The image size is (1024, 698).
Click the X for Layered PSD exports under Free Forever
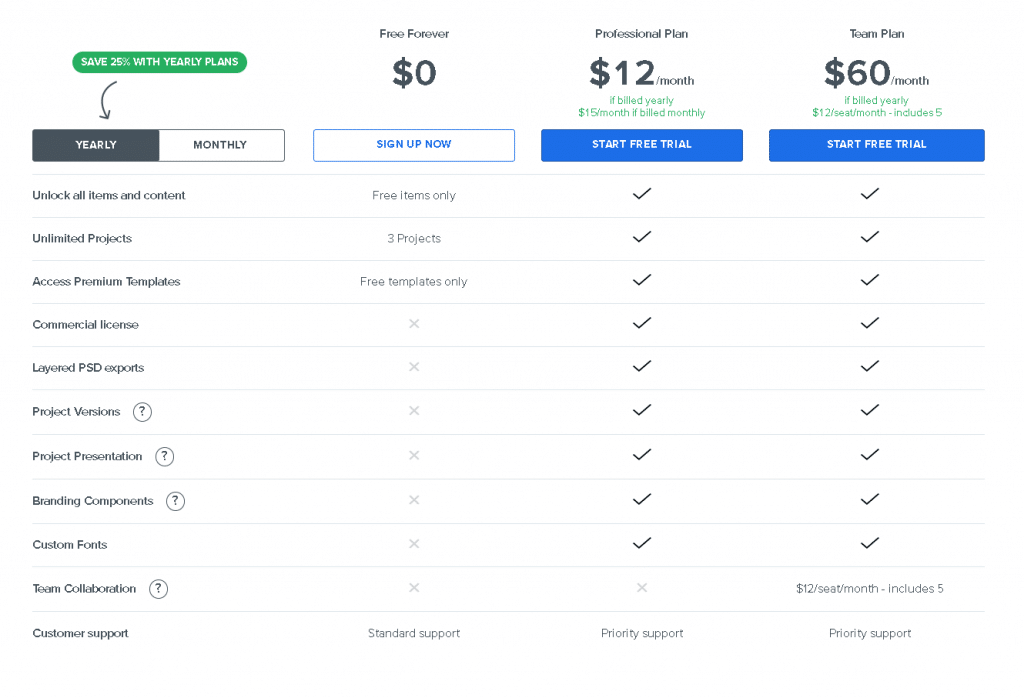(x=414, y=367)
